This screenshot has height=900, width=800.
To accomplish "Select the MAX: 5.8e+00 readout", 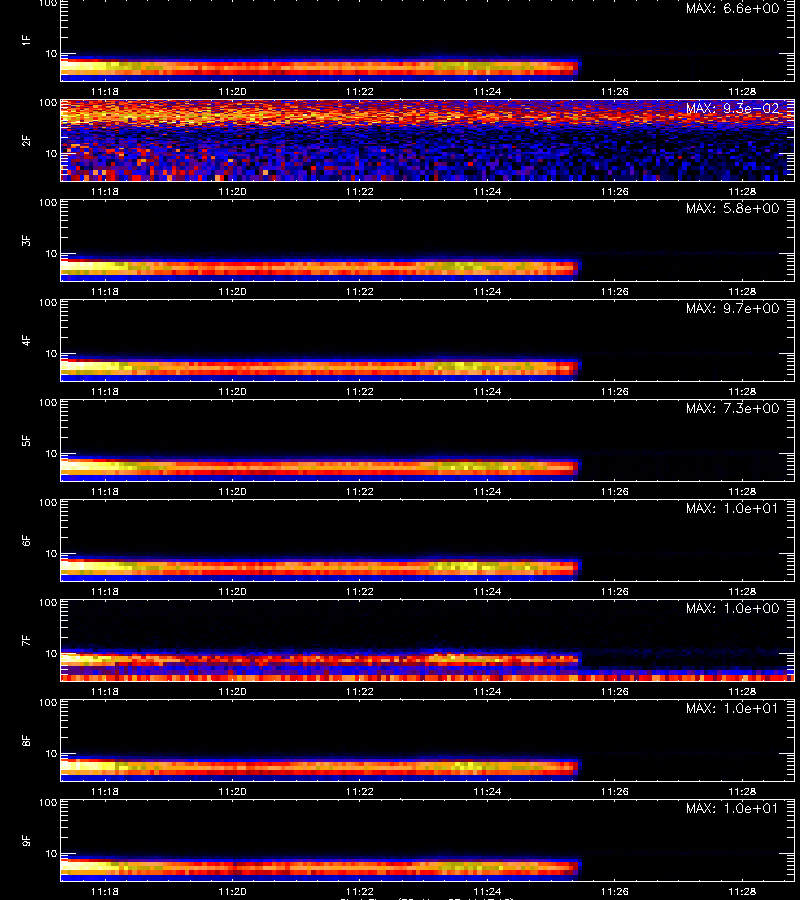I will [732, 208].
